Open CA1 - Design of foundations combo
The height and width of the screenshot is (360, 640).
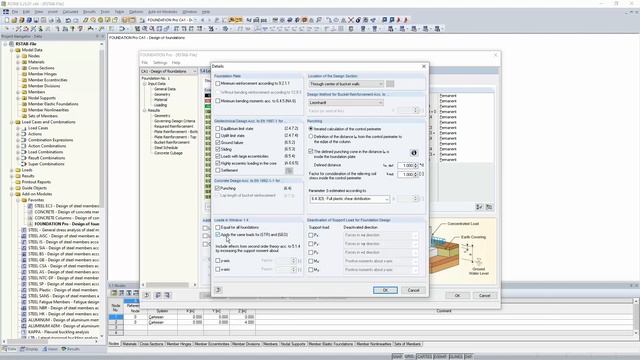click(x=168, y=71)
